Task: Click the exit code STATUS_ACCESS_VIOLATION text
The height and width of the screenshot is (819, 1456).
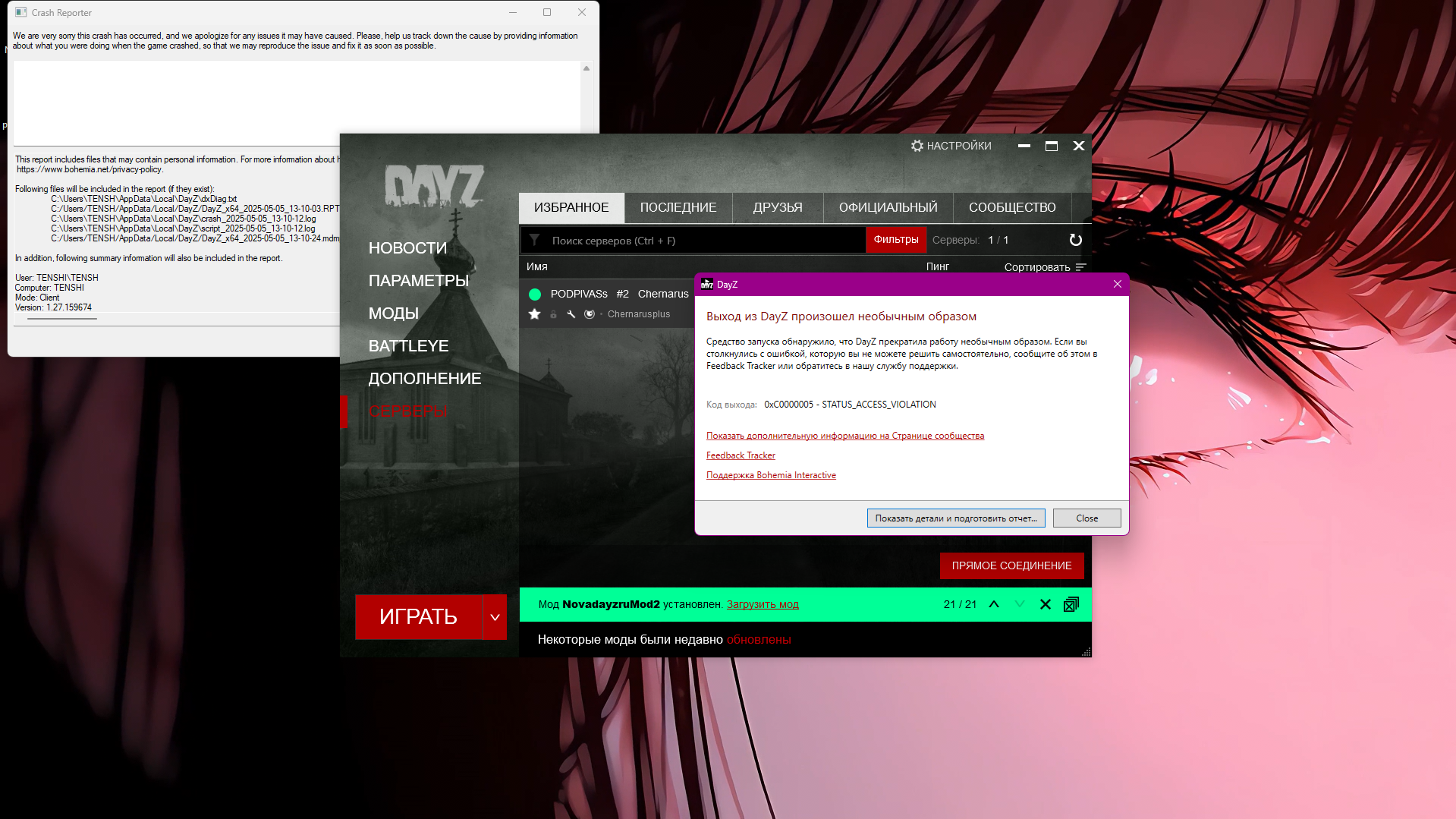Action: click(x=850, y=405)
